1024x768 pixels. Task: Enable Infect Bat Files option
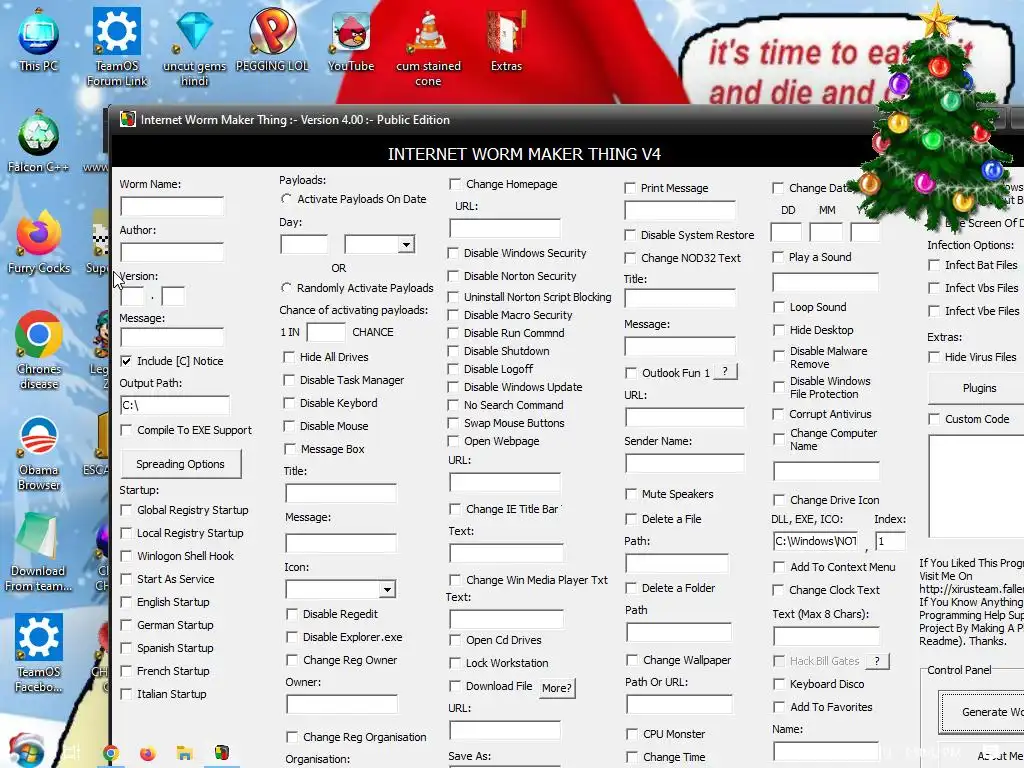934,265
